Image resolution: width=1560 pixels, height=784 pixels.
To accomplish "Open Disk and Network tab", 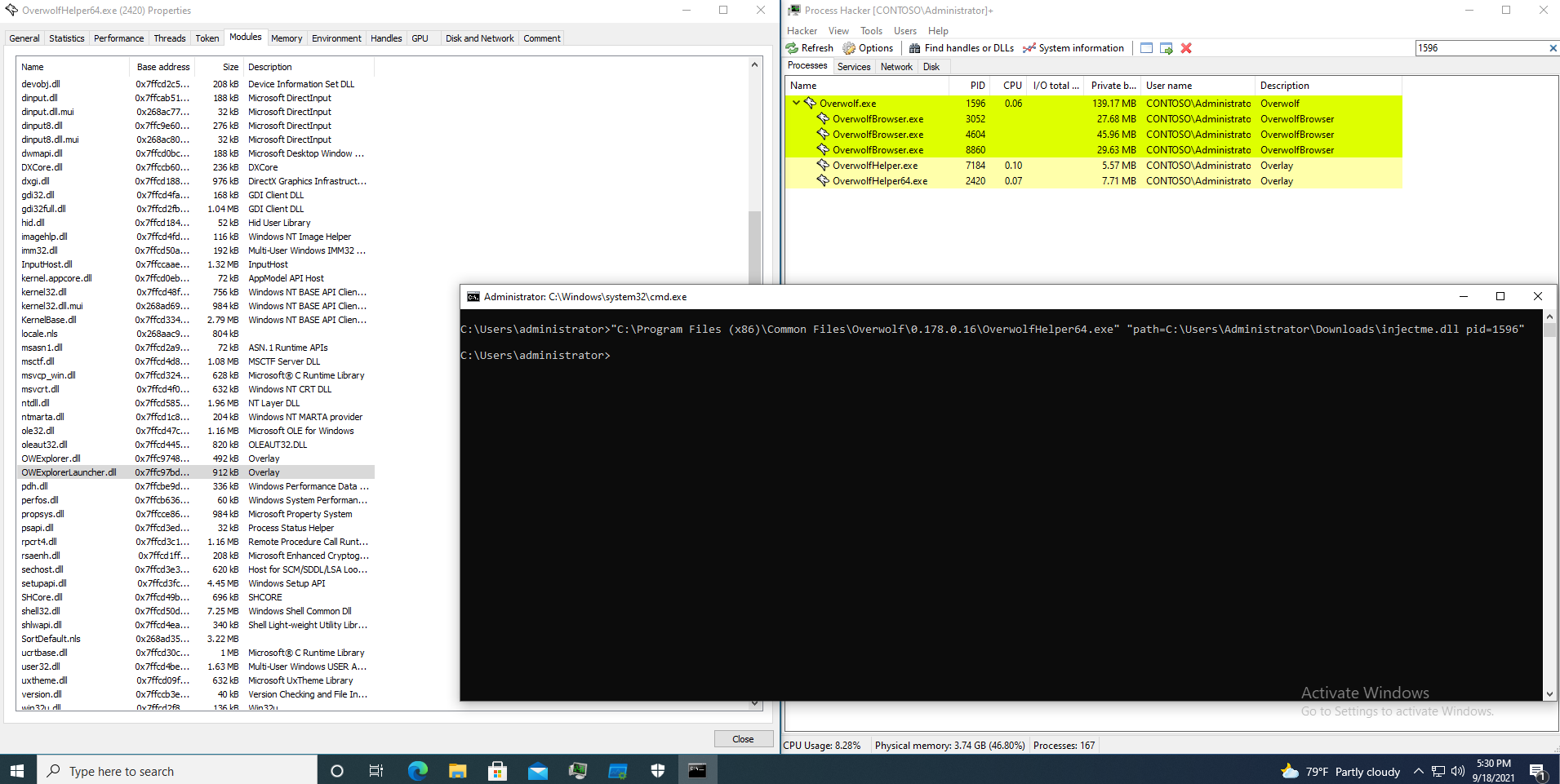I will 480,38.
